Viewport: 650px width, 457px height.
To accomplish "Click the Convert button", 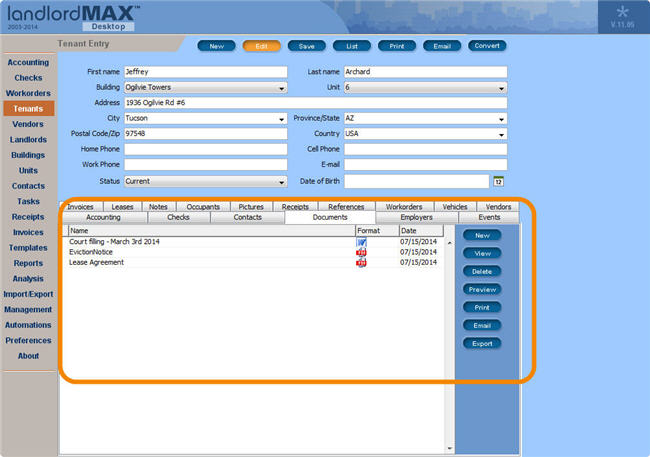I will point(488,46).
